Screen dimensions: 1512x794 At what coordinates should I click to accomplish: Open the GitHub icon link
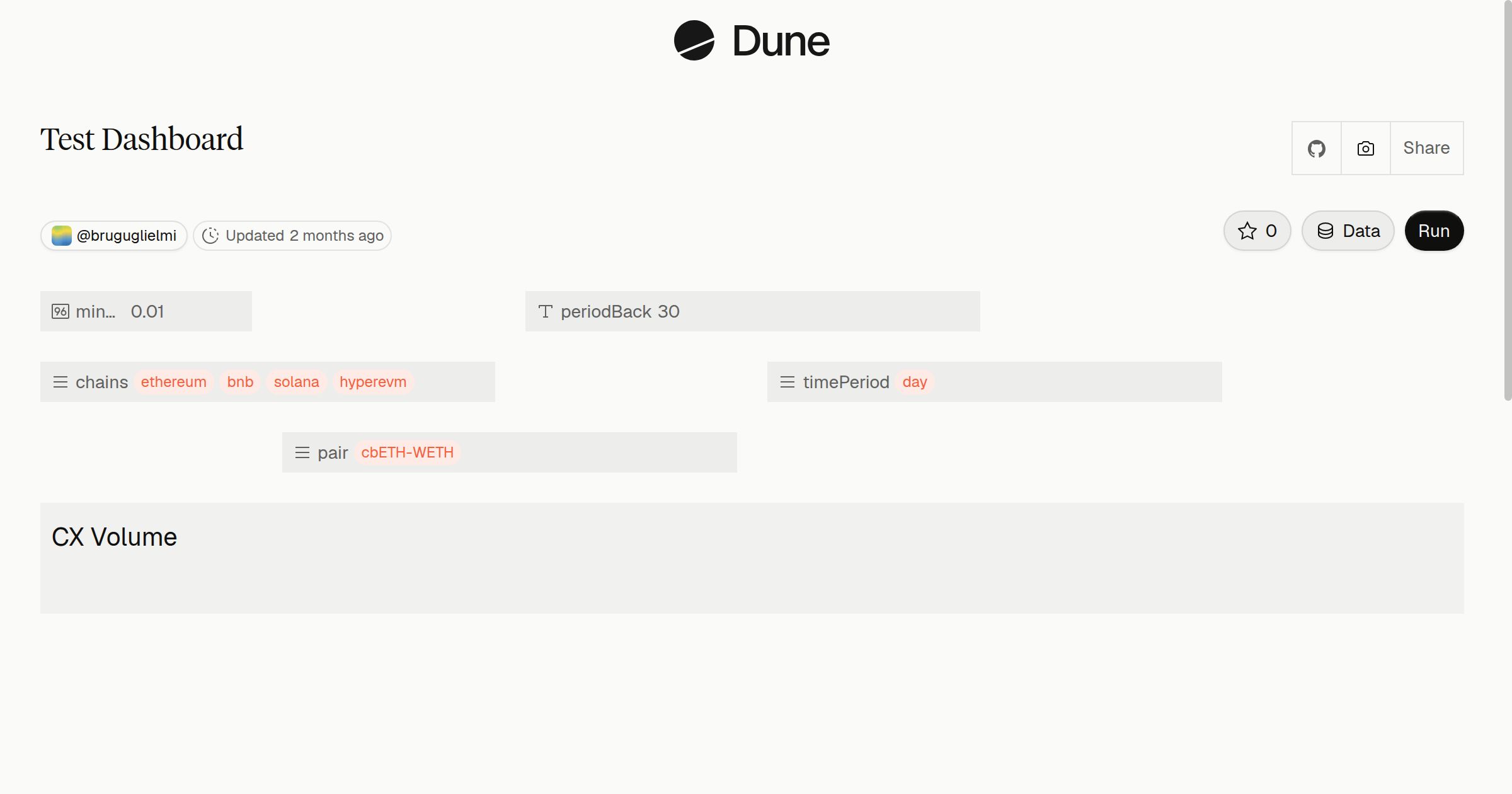(1316, 149)
